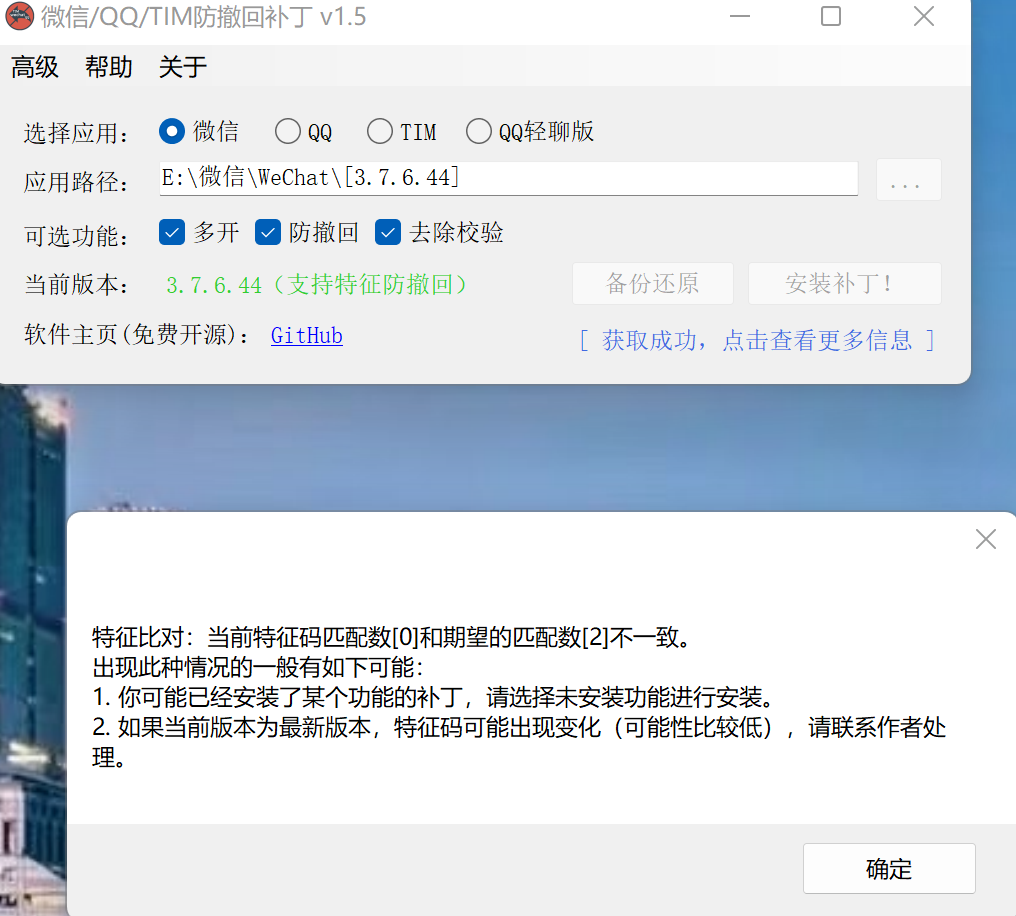Maximize the patcher window
The image size is (1016, 916).
[831, 16]
